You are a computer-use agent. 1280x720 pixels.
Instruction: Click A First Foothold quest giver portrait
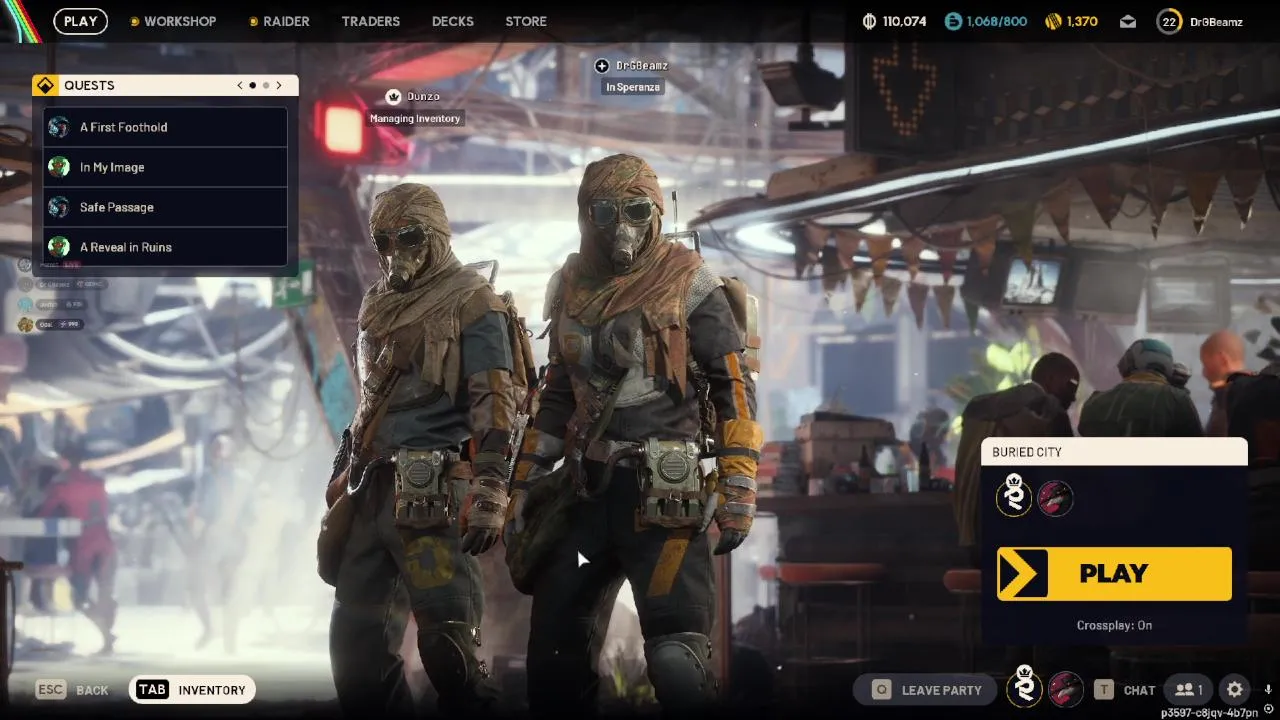coord(59,127)
